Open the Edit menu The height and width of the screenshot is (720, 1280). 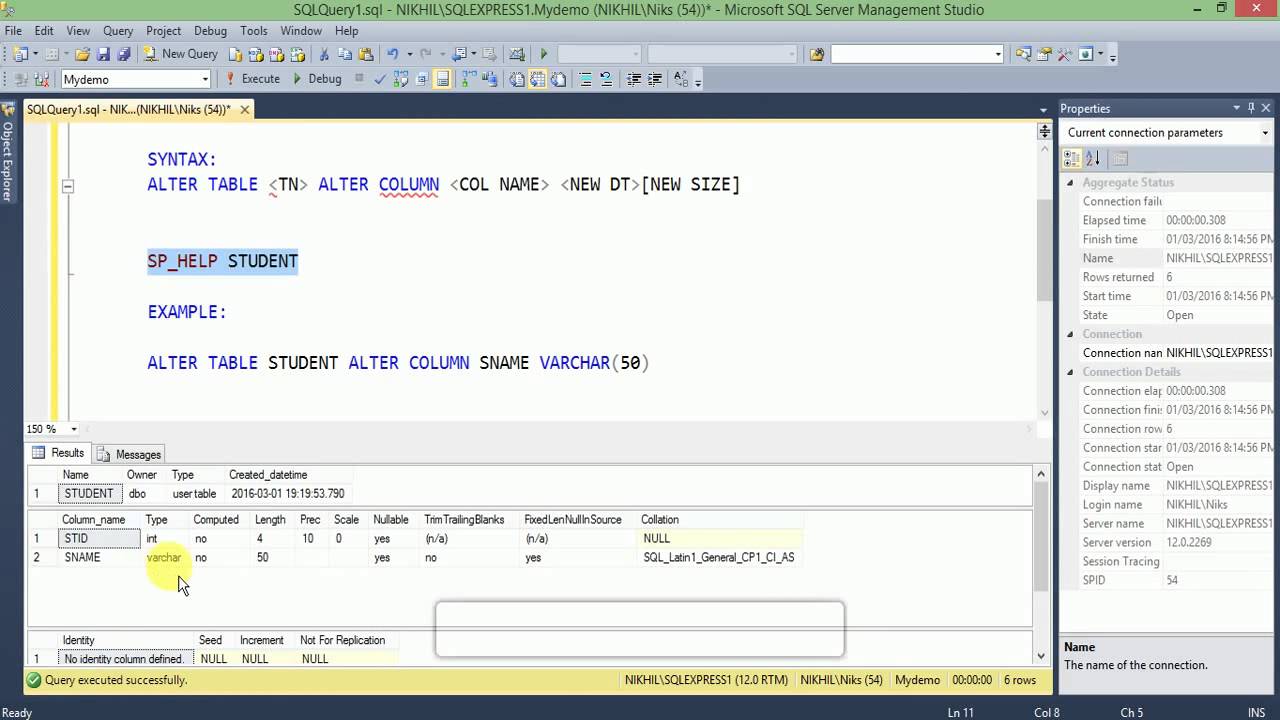click(x=44, y=31)
